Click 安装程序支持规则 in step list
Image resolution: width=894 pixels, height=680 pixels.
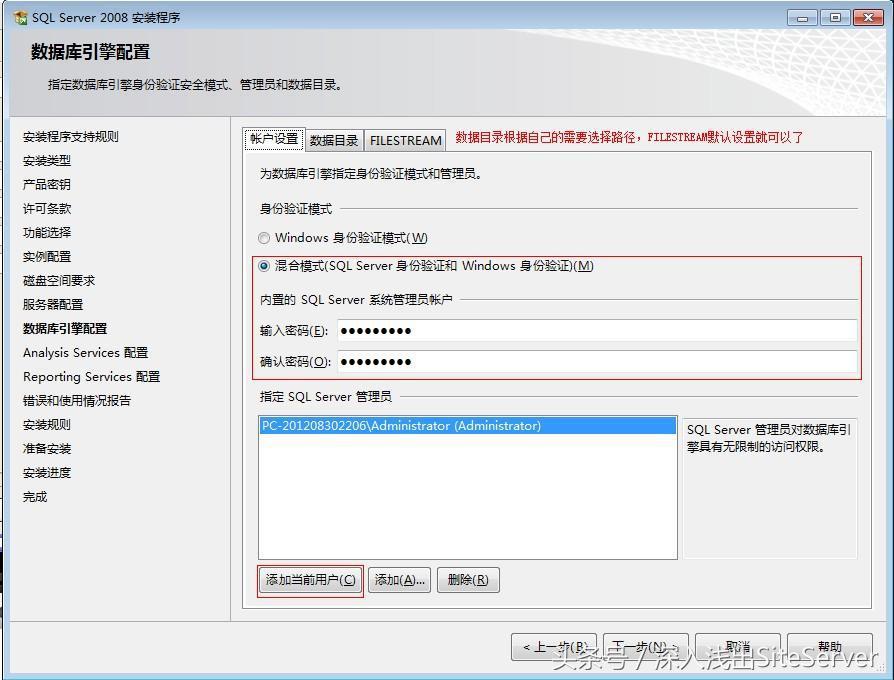71,137
